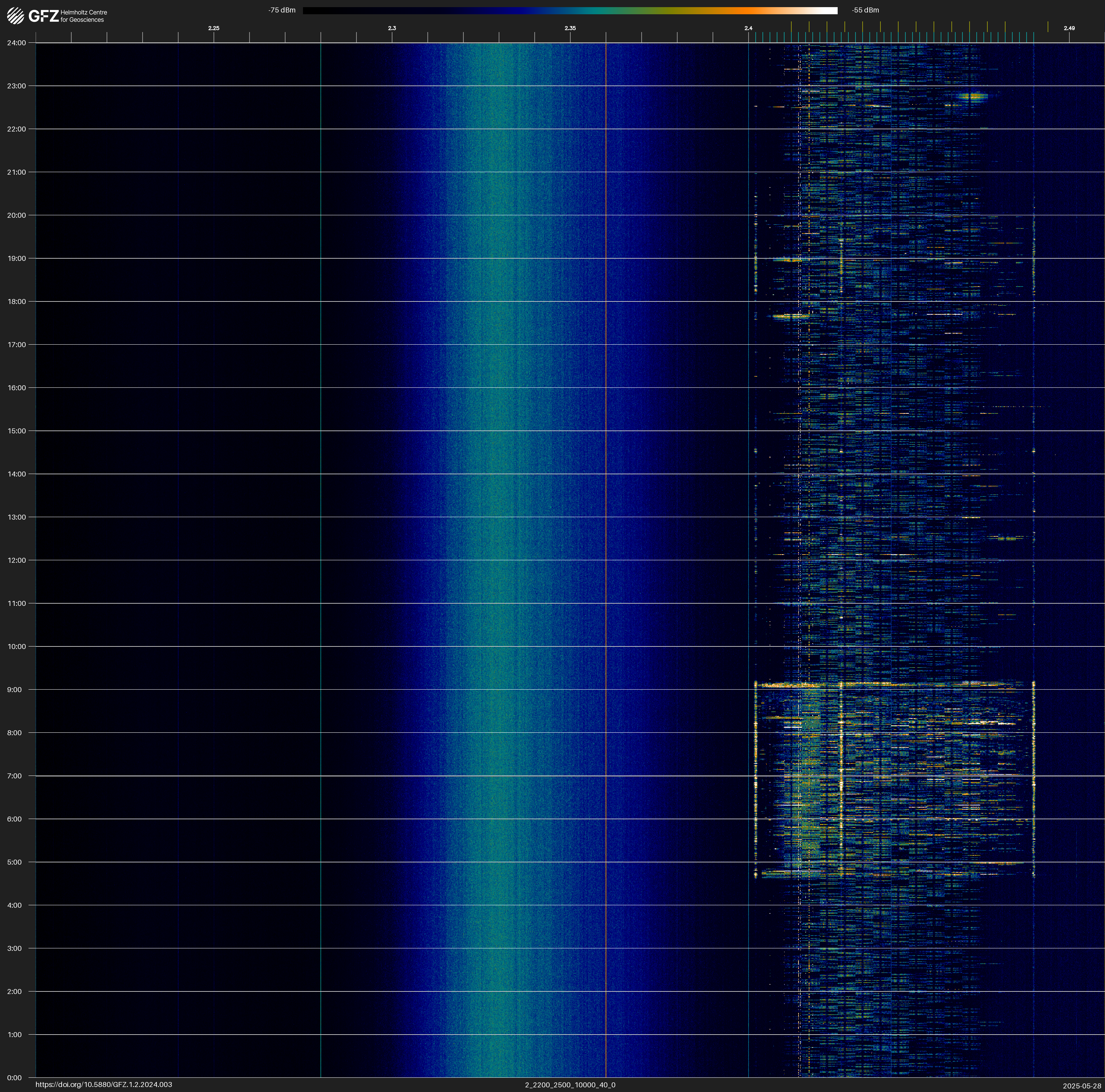Open the doi.org GFZ dataset link

pos(103,1085)
